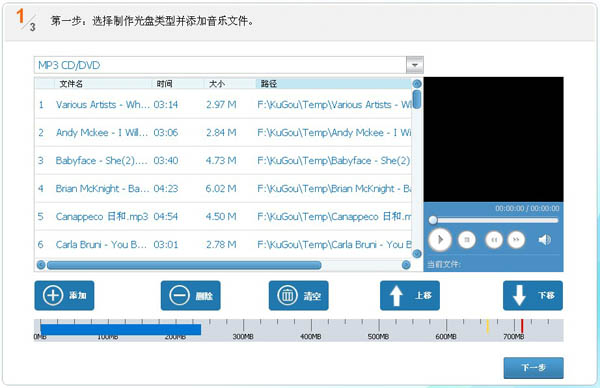This screenshot has width=600, height=388.
Task: Click the 4.73 M size cell
Action: tap(221, 160)
